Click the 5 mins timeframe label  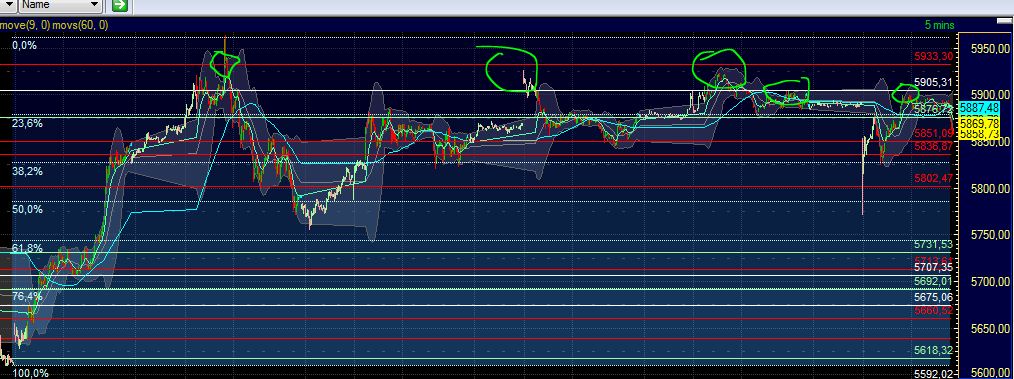tap(939, 25)
